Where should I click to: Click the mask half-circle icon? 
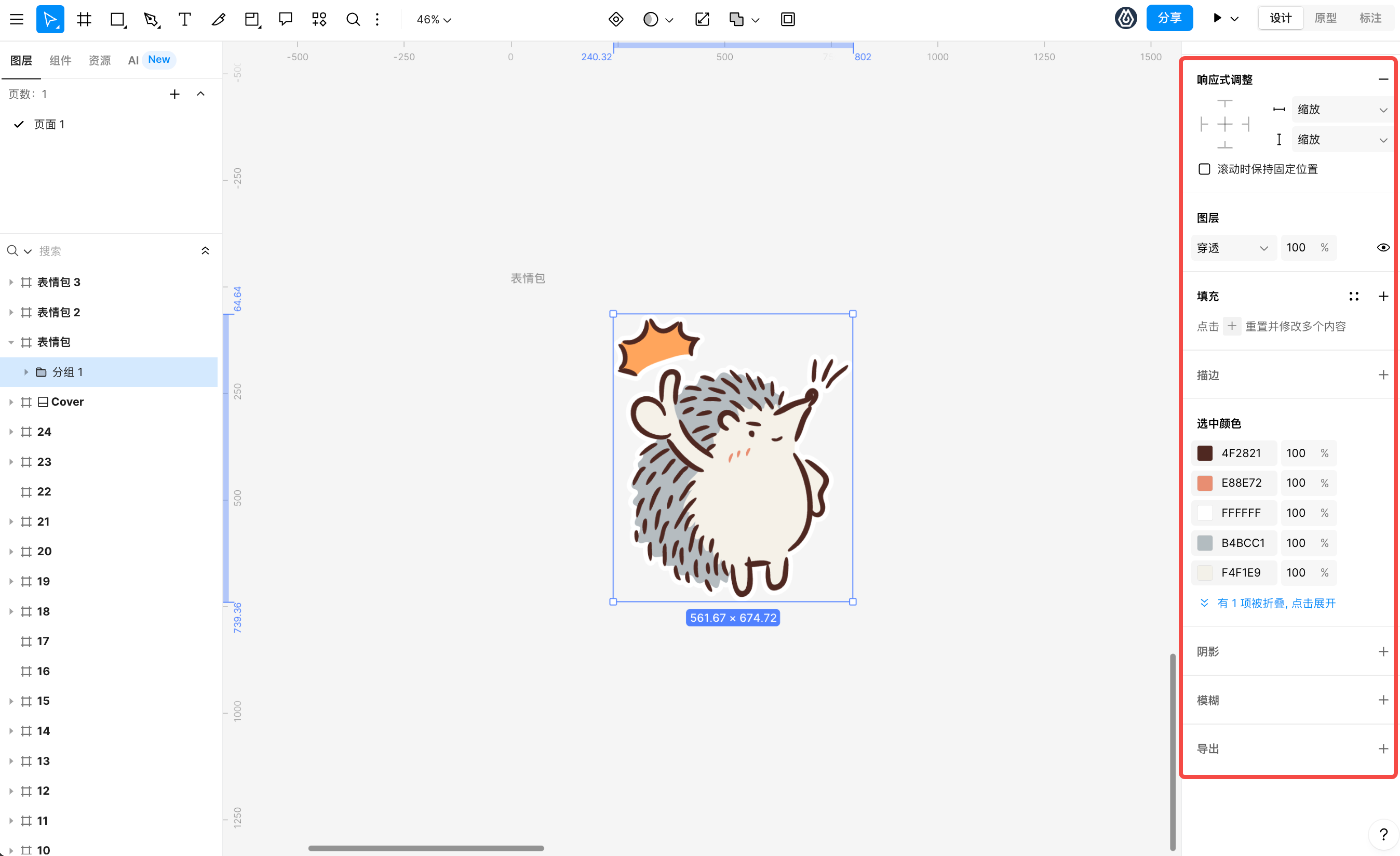coord(651,19)
